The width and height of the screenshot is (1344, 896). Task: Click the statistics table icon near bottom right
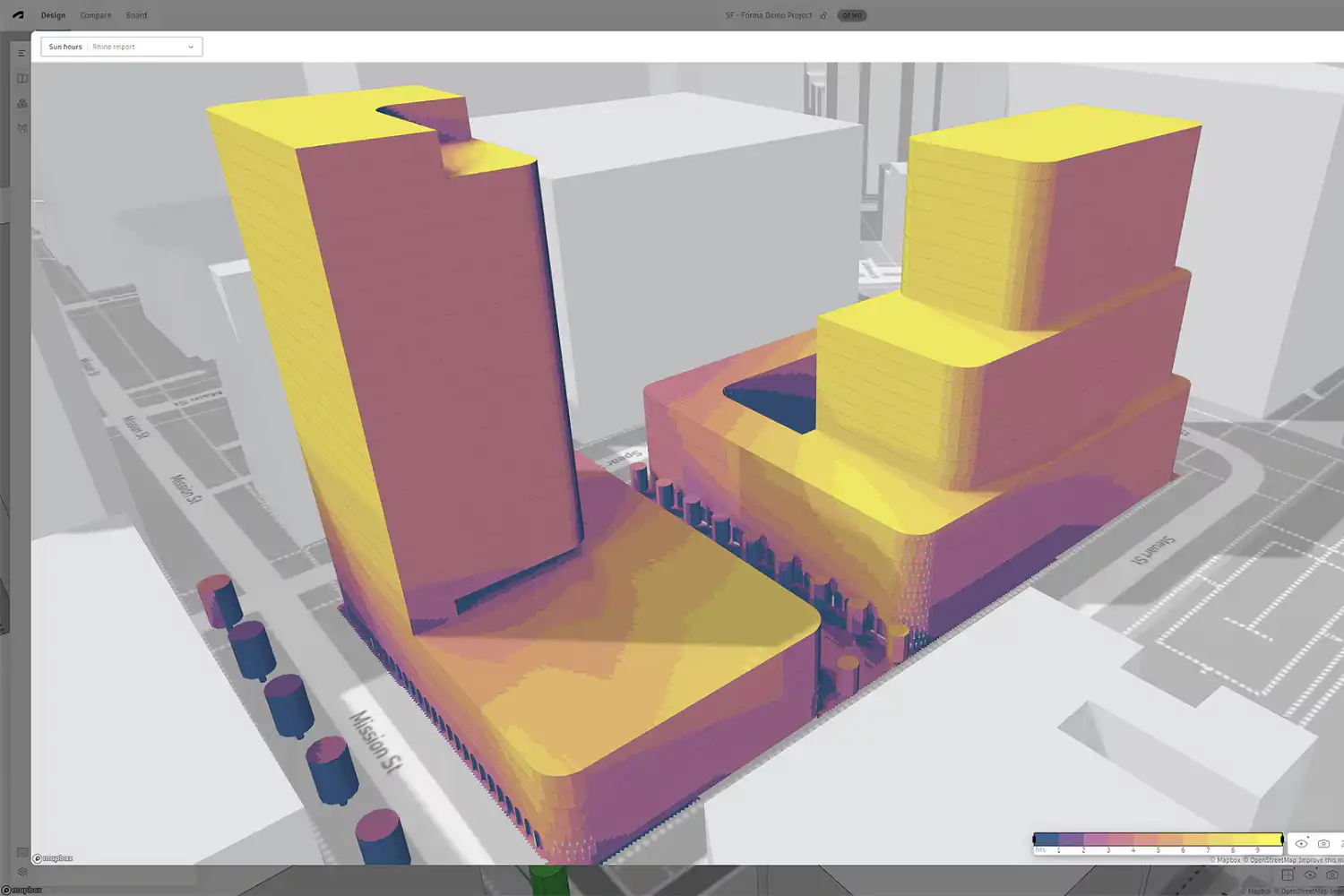click(x=1287, y=874)
